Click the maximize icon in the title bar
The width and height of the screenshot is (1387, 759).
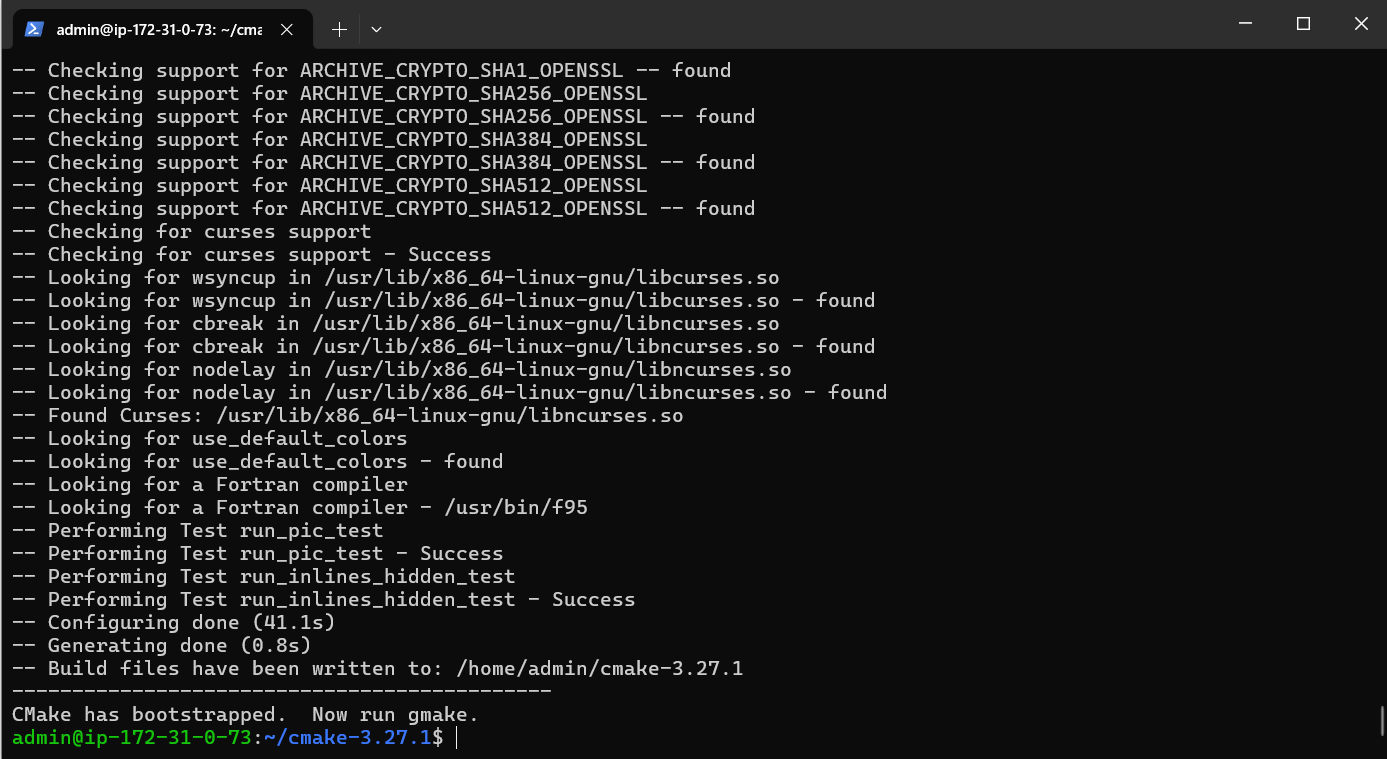tap(1302, 23)
